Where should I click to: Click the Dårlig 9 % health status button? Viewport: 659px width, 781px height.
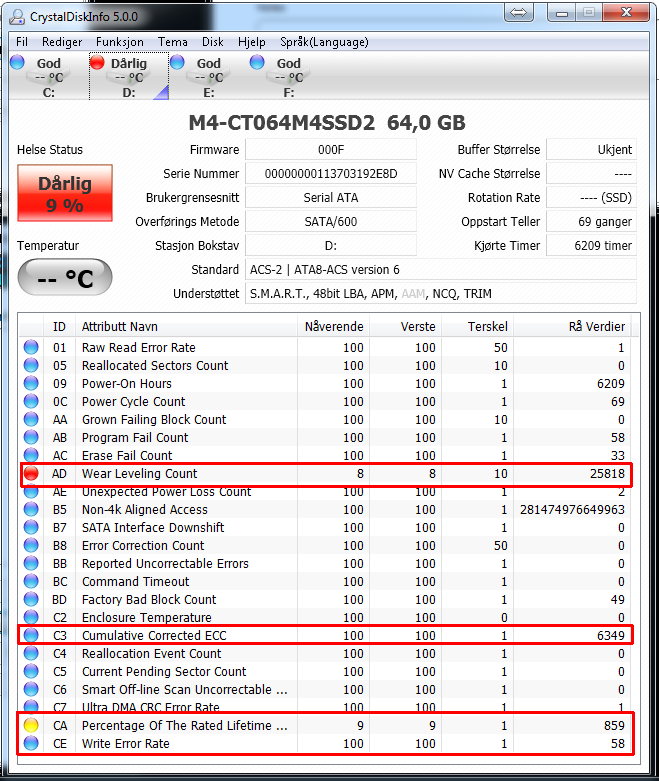65,193
